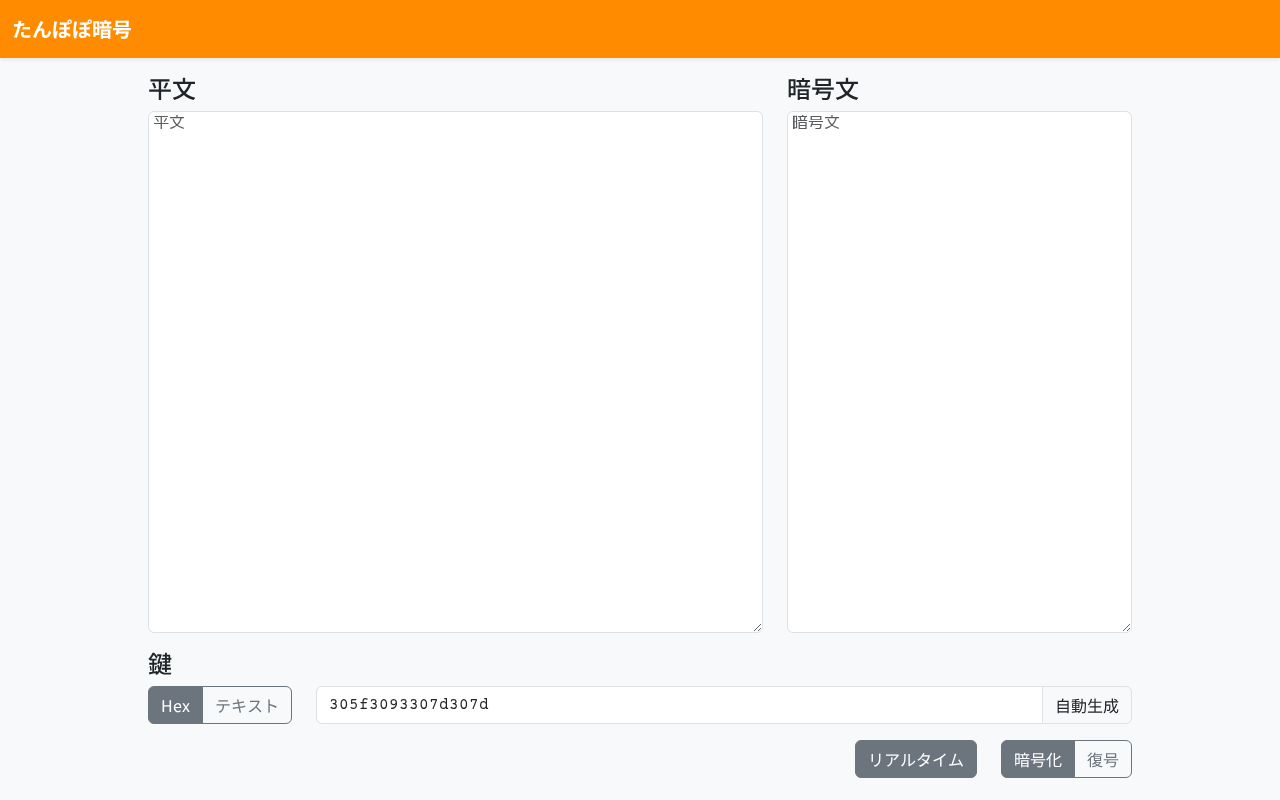Screen dimensions: 1280x800
Task: Click the 鍵 section heading
Action: [x=160, y=664]
